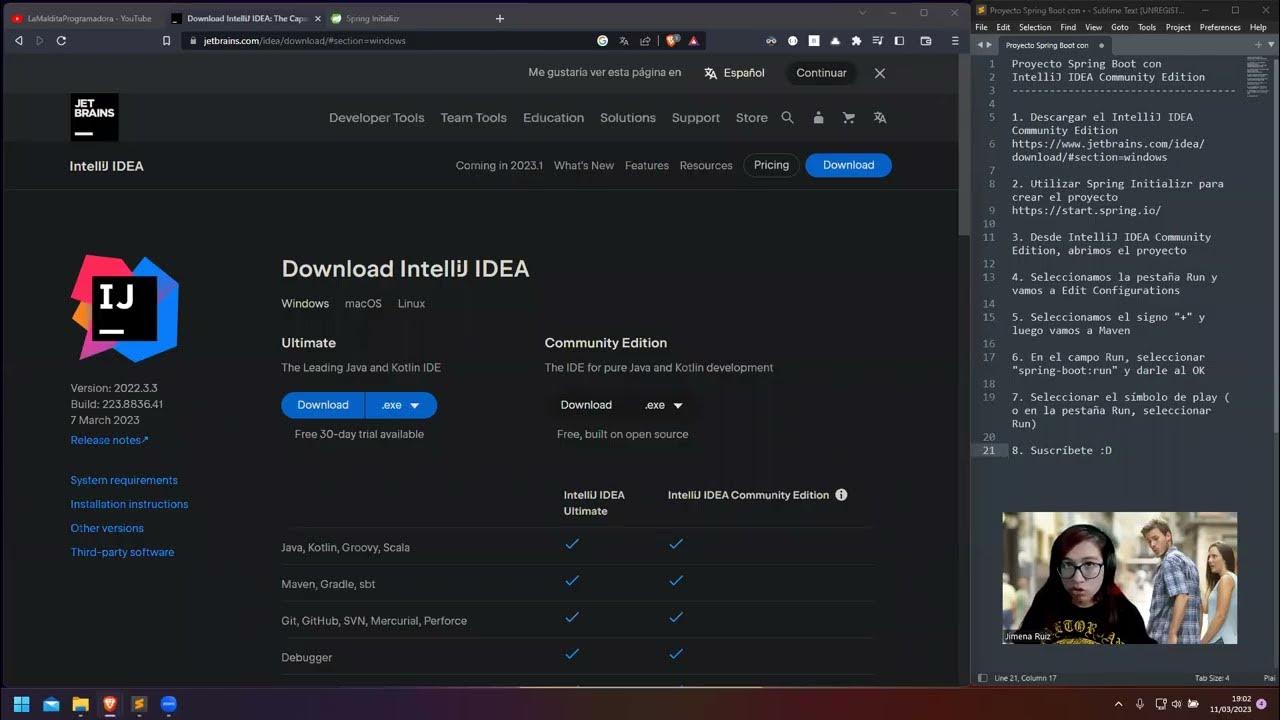Open Sublime Text tab list dropdown arrow
The image size is (1280, 720).
(x=1269, y=45)
